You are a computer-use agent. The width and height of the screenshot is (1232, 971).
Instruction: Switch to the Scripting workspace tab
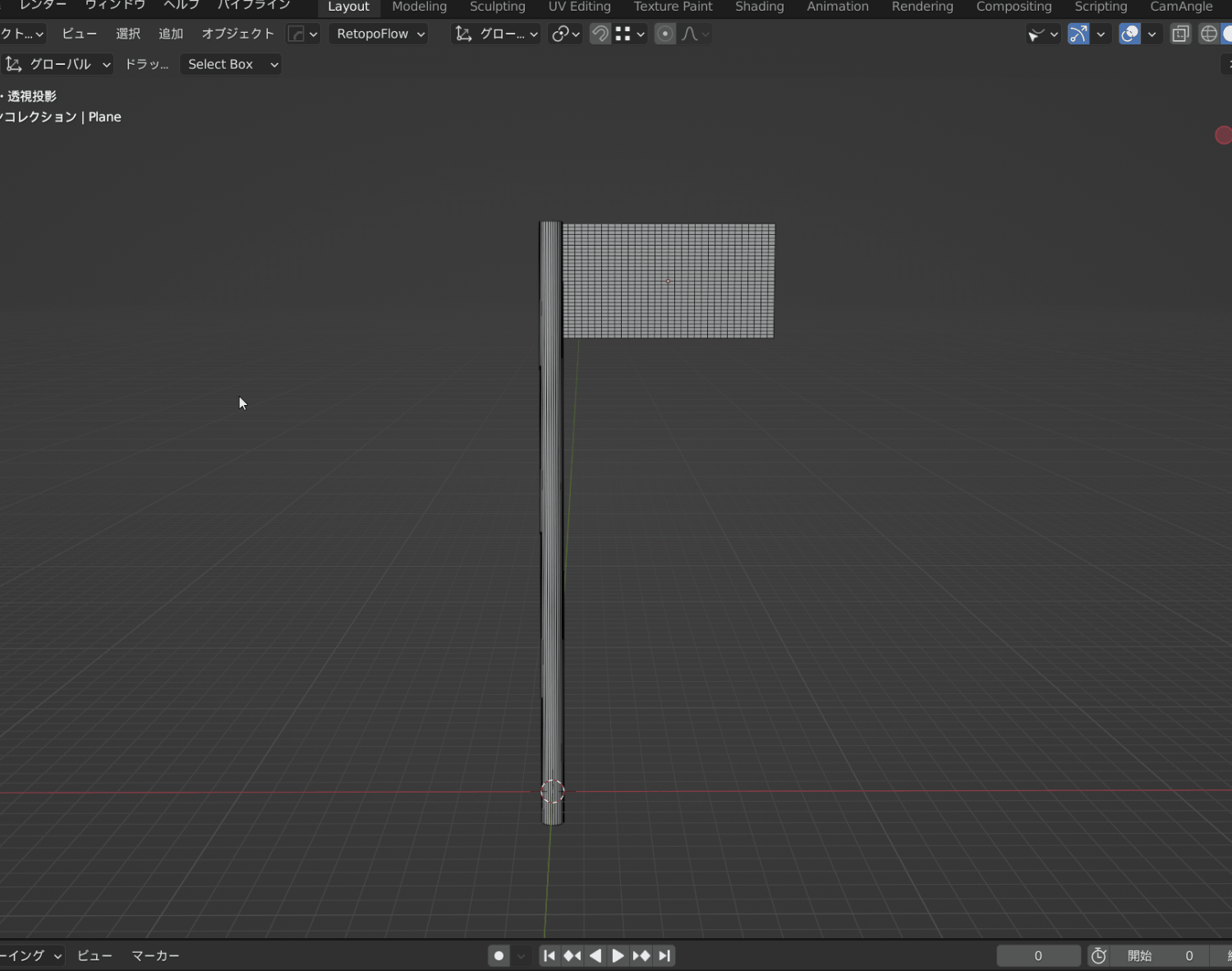point(1101,7)
